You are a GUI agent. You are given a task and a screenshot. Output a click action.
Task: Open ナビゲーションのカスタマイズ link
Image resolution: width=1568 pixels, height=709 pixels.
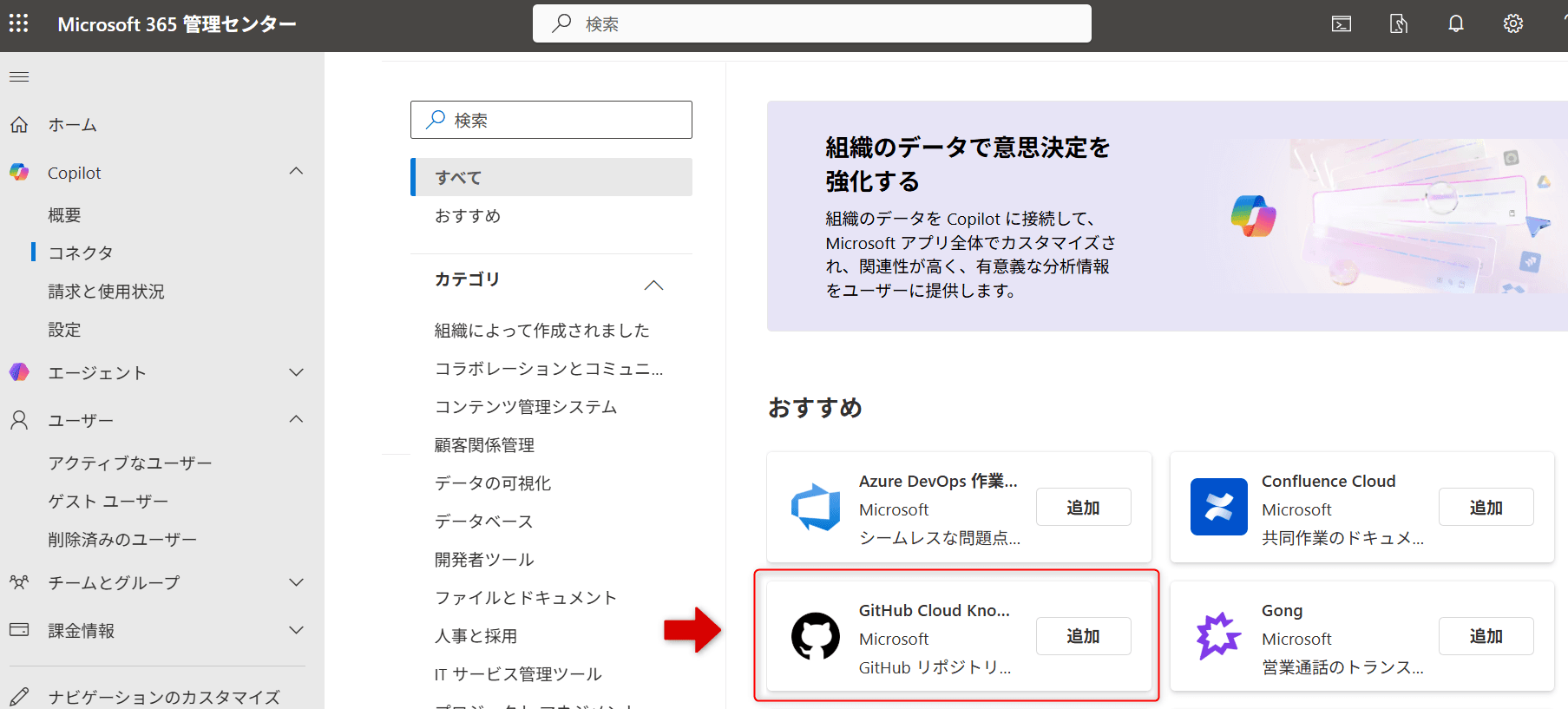[164, 697]
